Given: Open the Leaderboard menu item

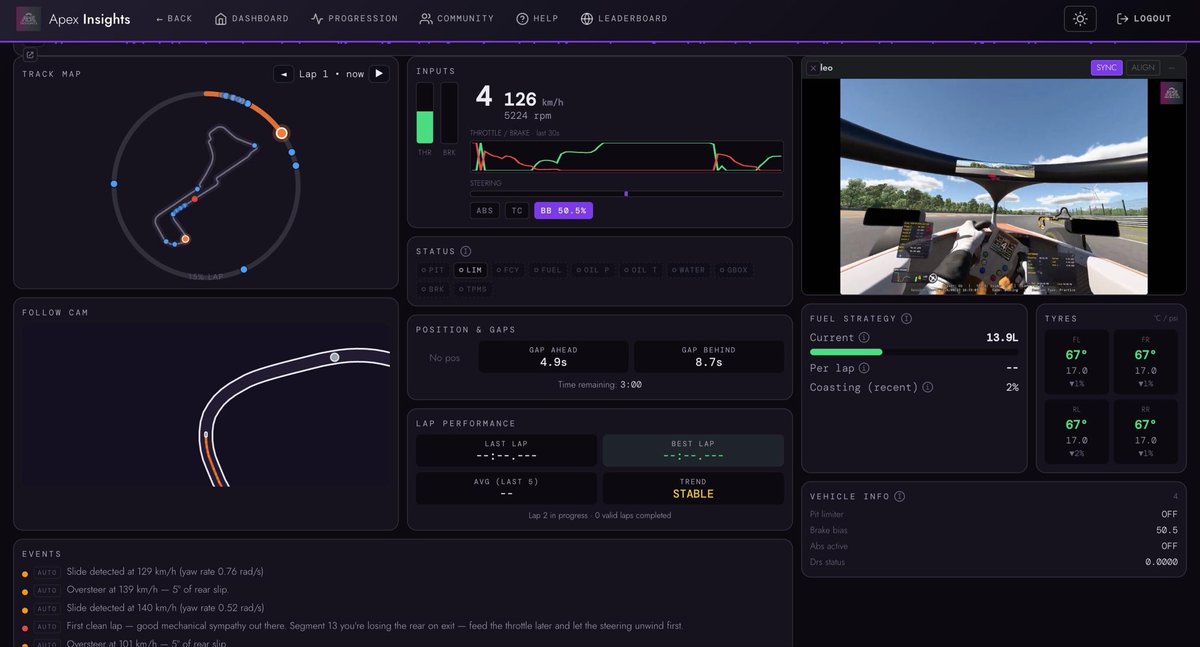Looking at the screenshot, I should coord(623,19).
